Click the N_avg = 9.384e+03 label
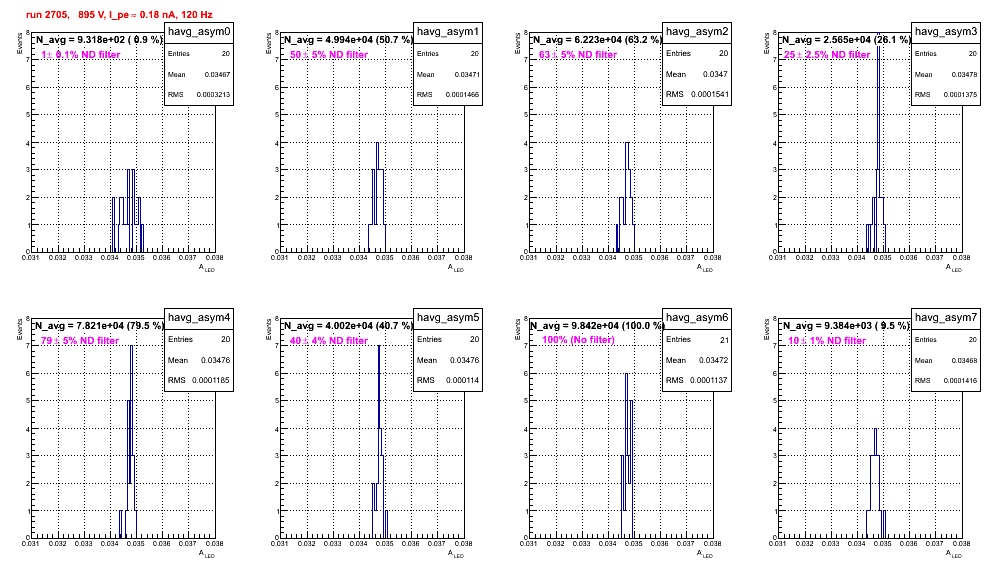 pos(847,325)
